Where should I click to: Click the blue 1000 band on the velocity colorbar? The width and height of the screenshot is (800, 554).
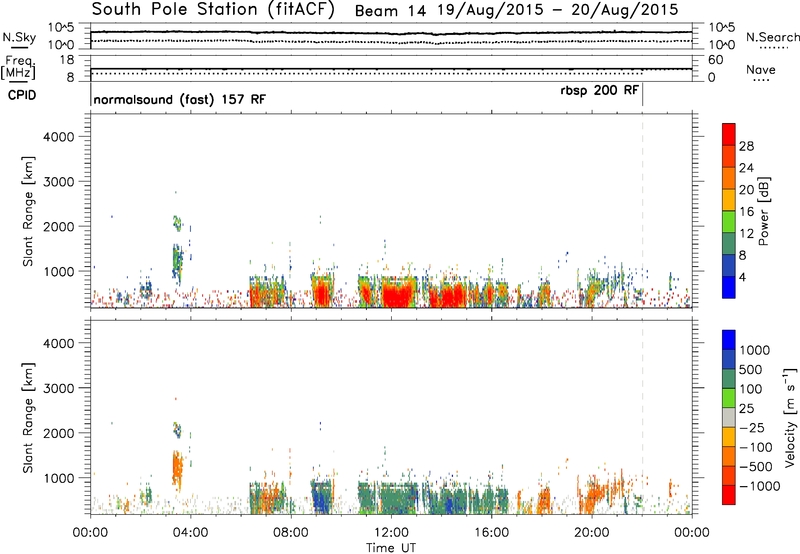click(x=729, y=340)
